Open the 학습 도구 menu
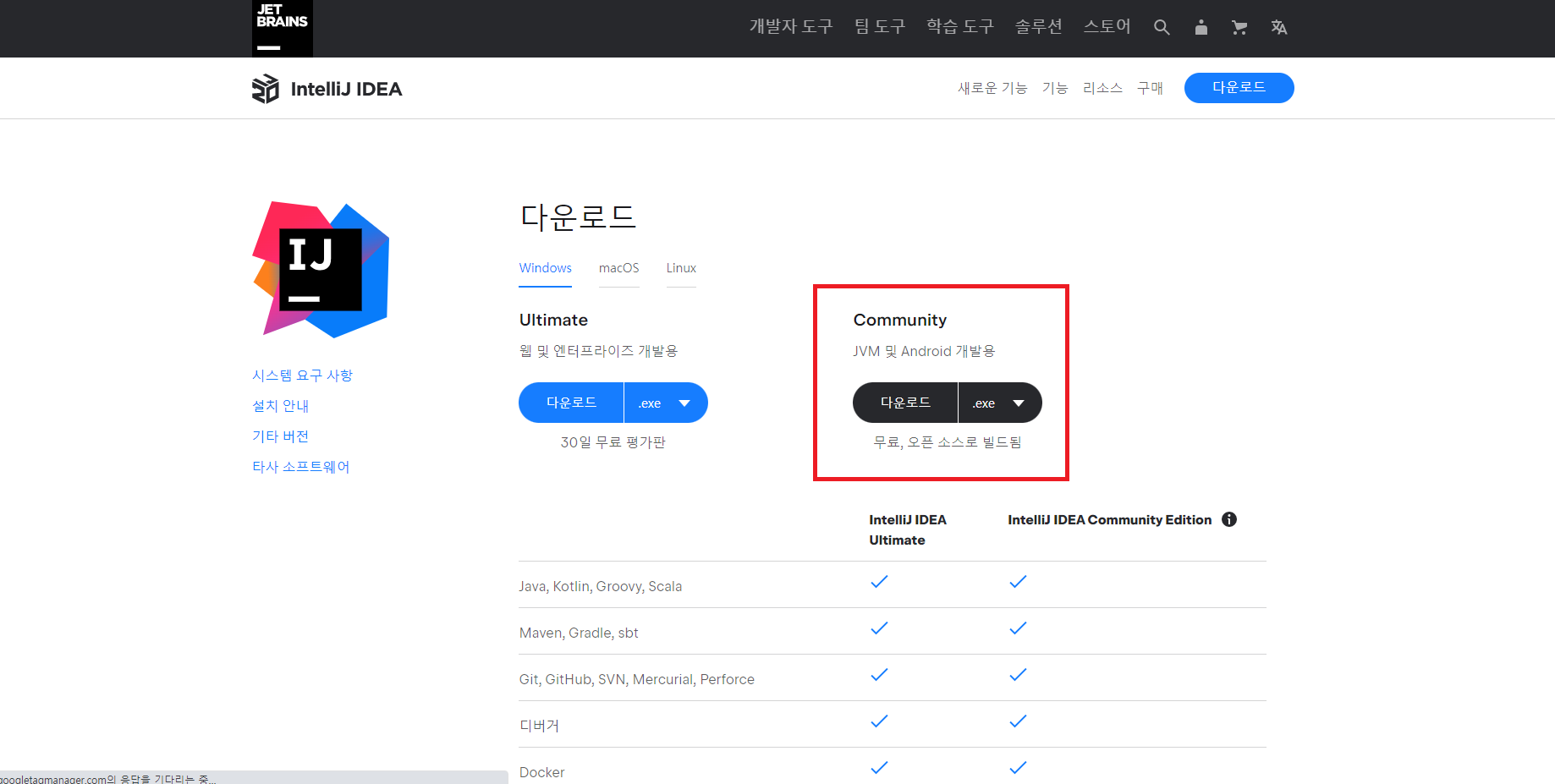This screenshot has width=1555, height=784. click(x=960, y=26)
